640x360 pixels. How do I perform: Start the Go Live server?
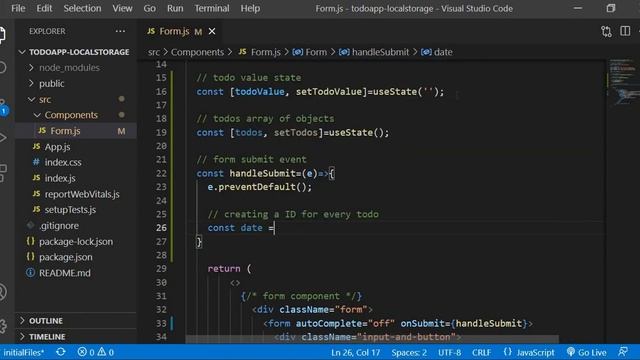(587, 352)
